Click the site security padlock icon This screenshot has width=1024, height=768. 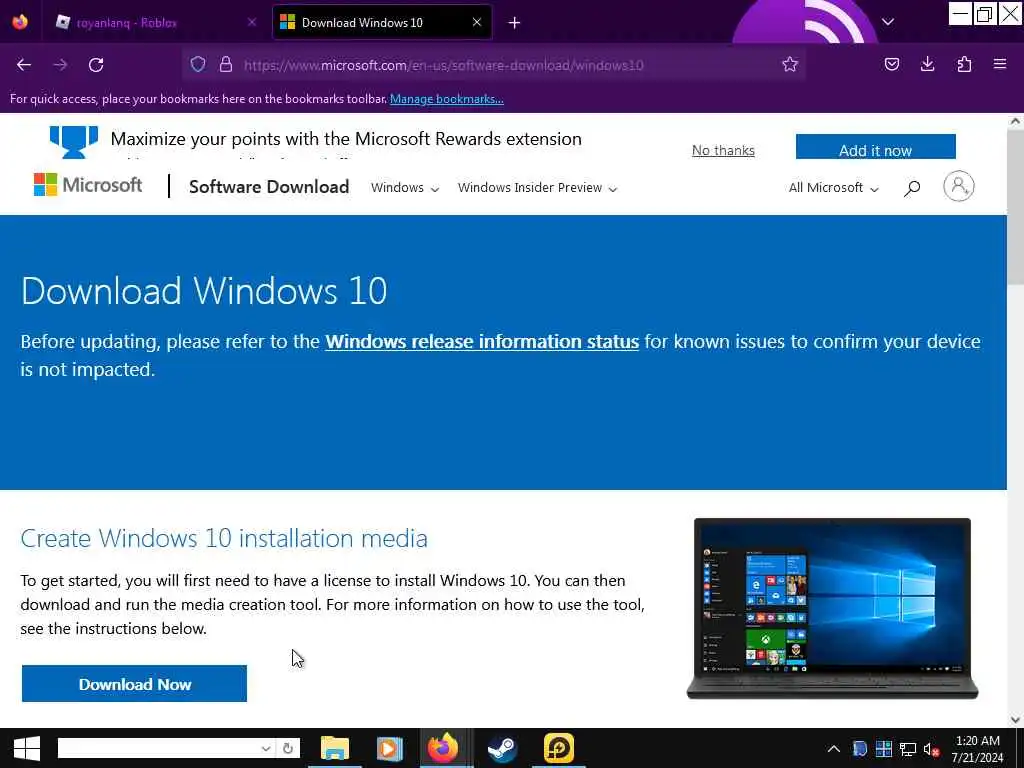pyautogui.click(x=226, y=64)
